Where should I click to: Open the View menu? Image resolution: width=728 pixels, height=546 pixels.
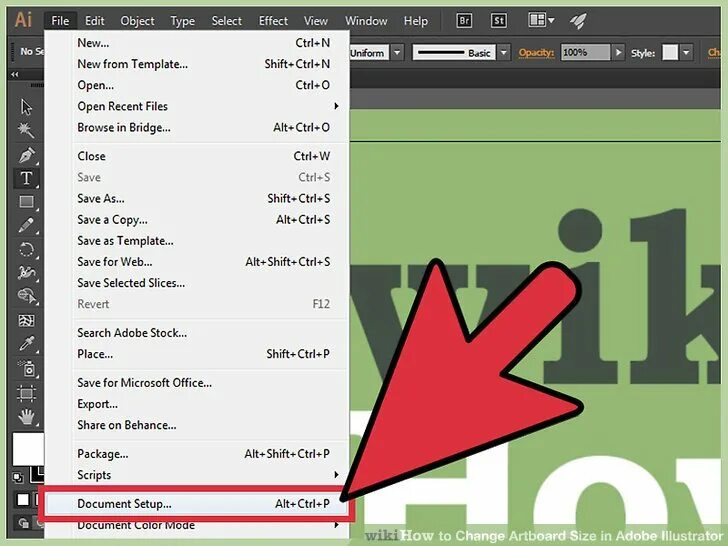tap(316, 21)
